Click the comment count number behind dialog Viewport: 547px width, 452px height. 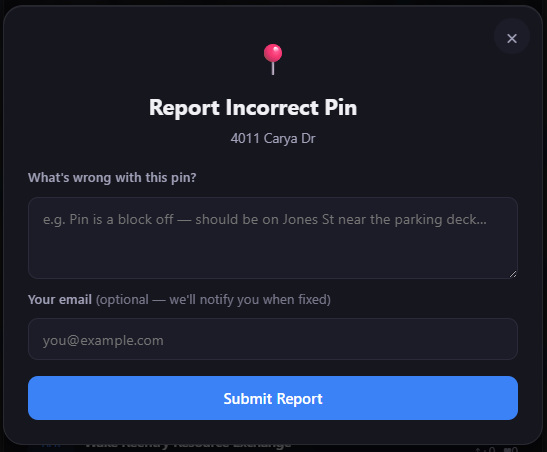(x=514, y=450)
